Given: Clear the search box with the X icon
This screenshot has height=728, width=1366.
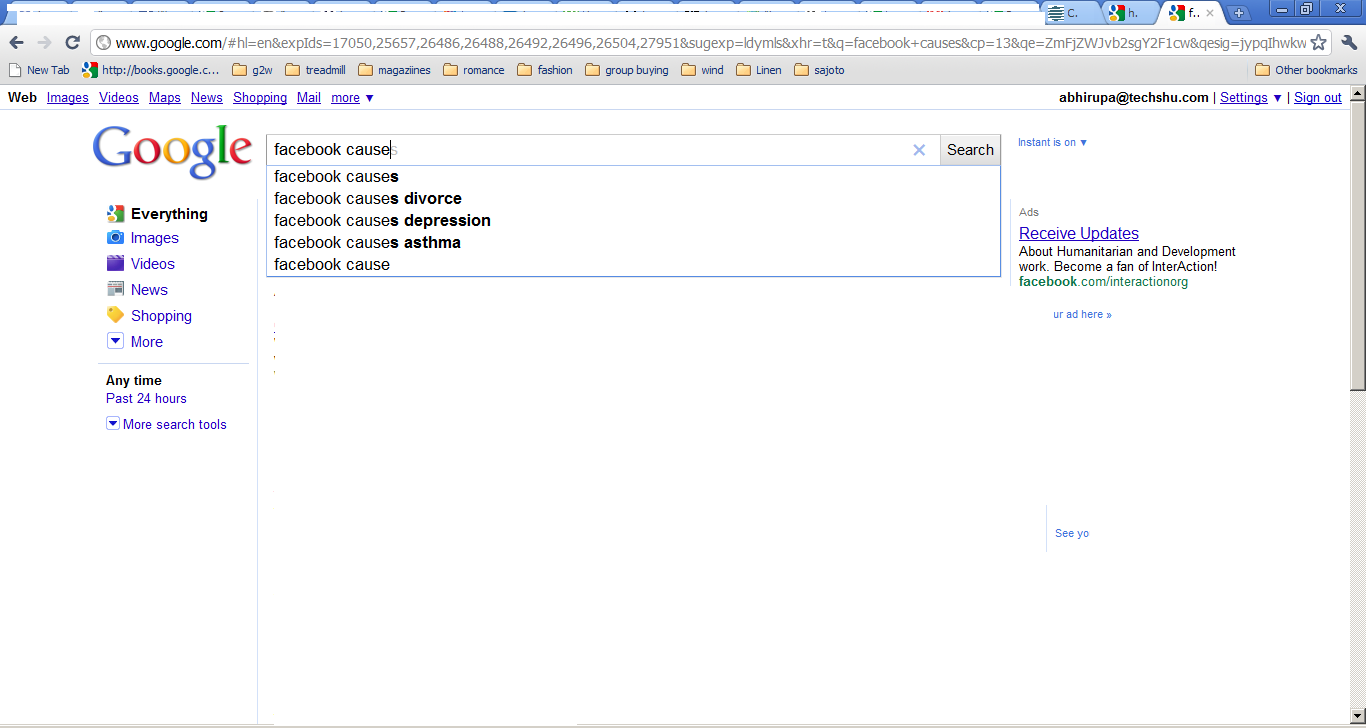Looking at the screenshot, I should [919, 150].
